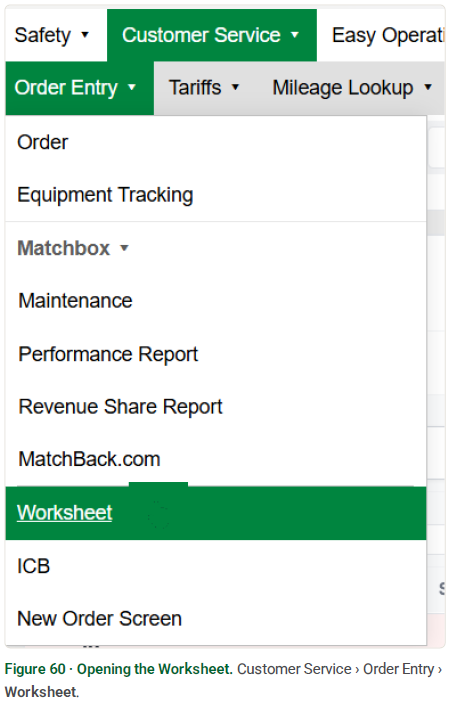453x703 pixels.
Task: Collapse the Matchbox group using its arrow
Action: pos(125,248)
